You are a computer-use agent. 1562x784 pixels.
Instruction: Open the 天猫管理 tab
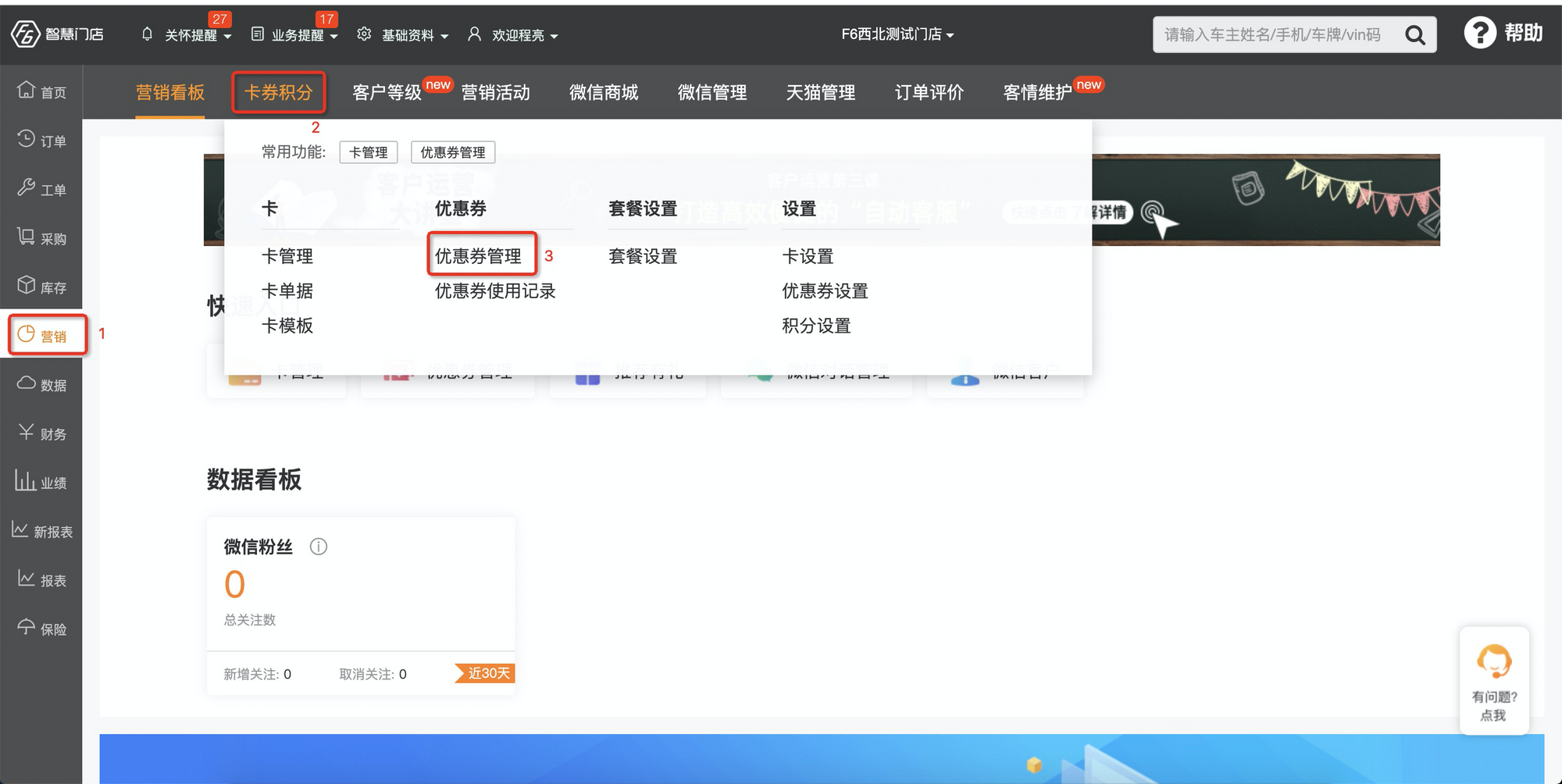821,92
